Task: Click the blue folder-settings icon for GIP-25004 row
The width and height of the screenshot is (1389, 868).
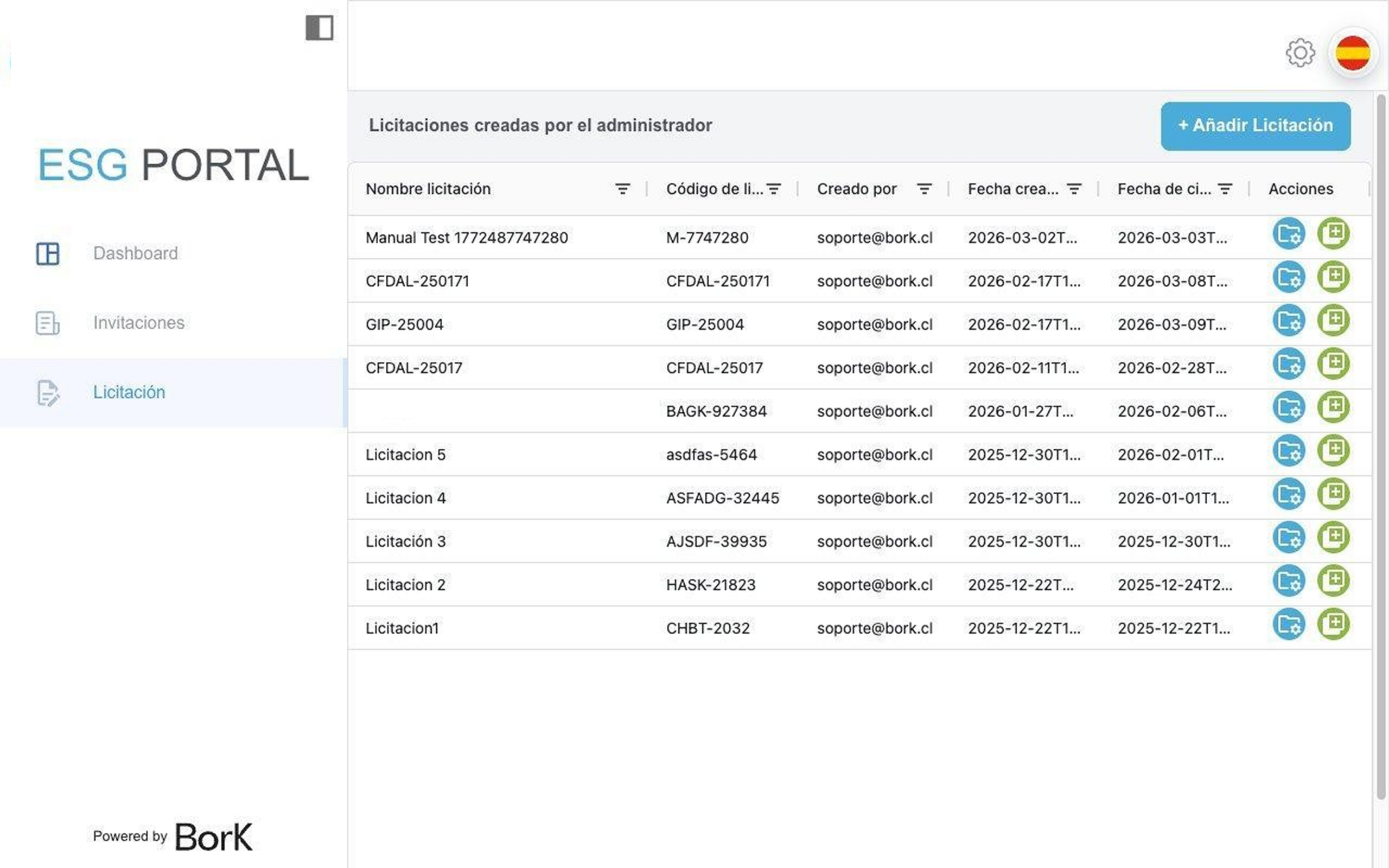Action: (x=1289, y=320)
